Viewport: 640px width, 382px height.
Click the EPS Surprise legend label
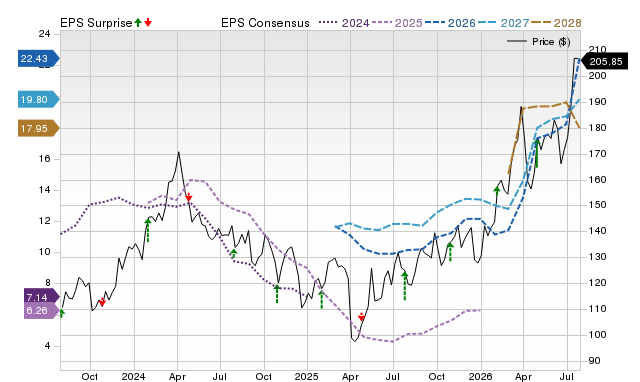(96, 23)
